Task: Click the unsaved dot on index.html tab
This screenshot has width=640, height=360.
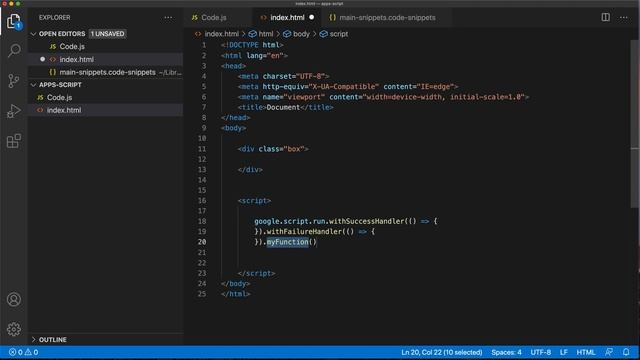Action: click(x=312, y=18)
